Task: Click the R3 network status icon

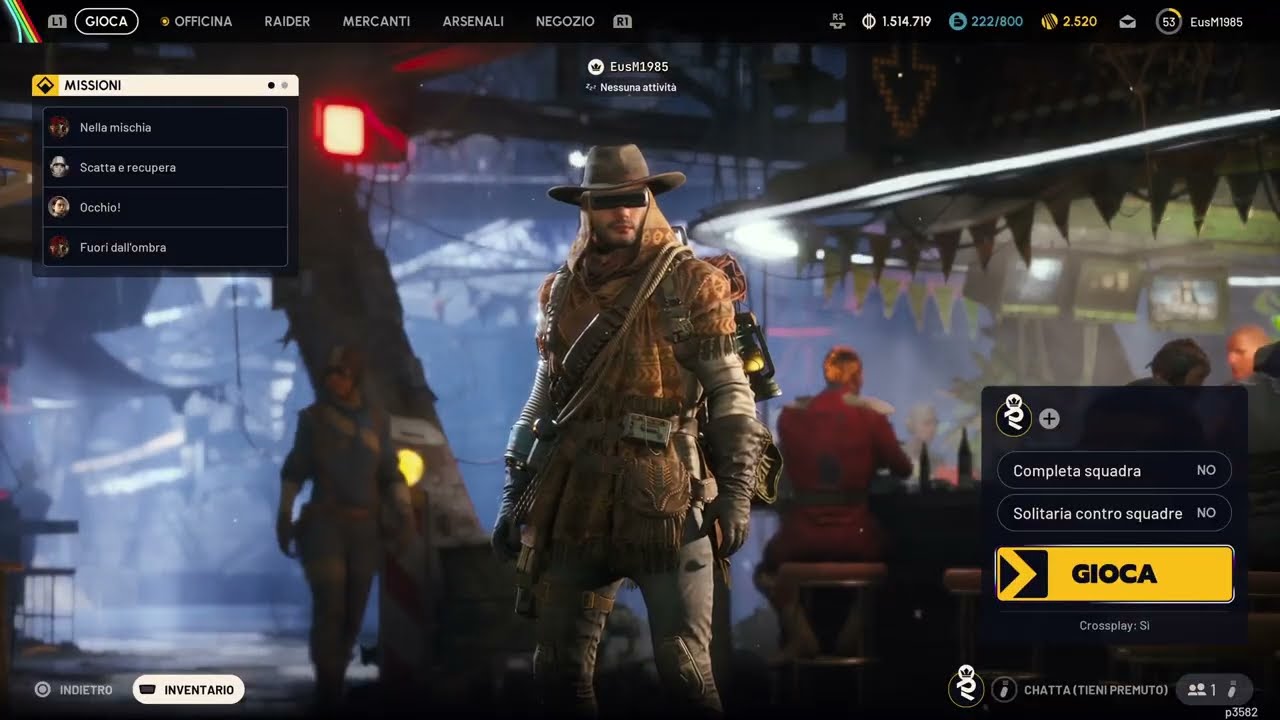Action: [838, 21]
